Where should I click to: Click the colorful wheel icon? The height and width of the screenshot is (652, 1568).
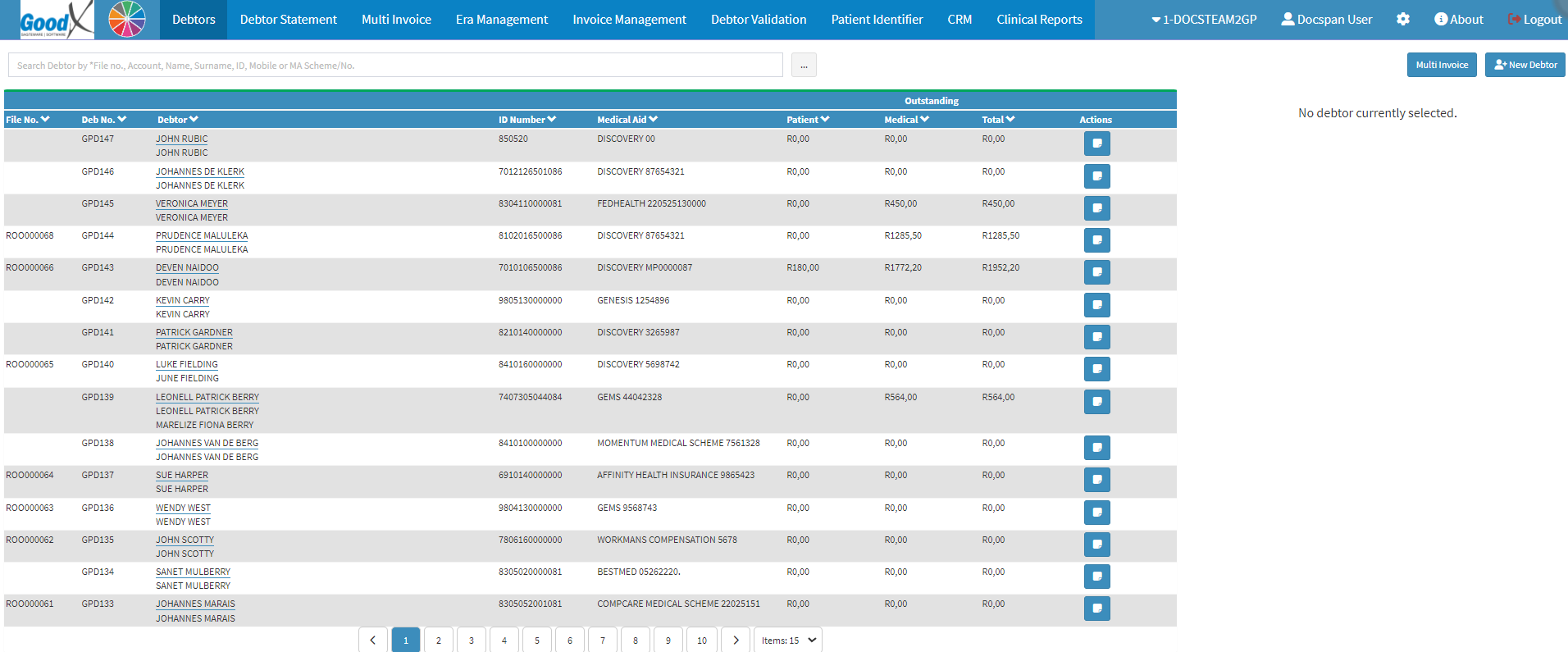(x=127, y=20)
